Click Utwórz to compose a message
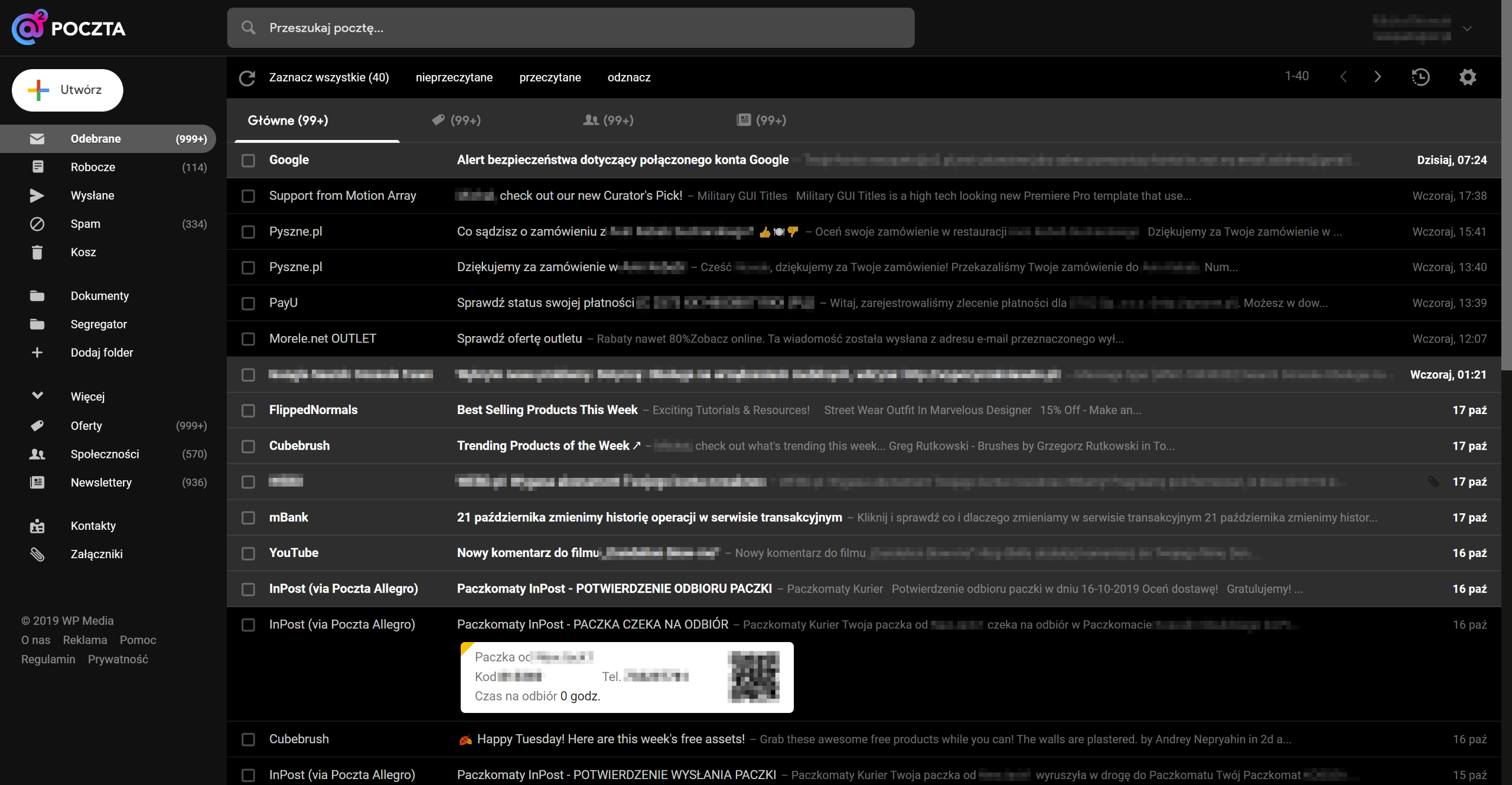This screenshot has width=1512, height=785. pyautogui.click(x=67, y=90)
